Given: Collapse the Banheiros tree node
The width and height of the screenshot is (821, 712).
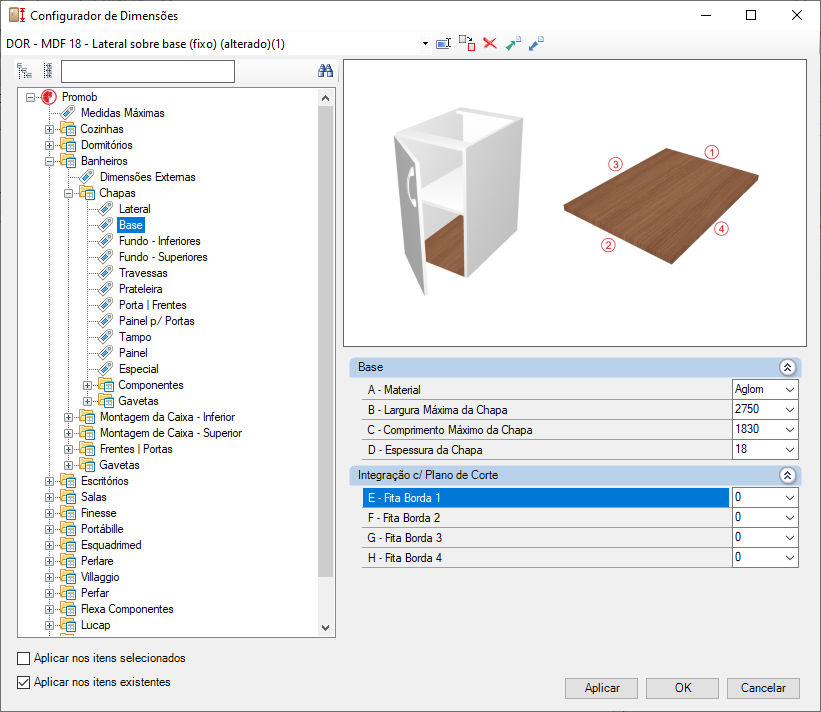Looking at the screenshot, I should tap(49, 161).
